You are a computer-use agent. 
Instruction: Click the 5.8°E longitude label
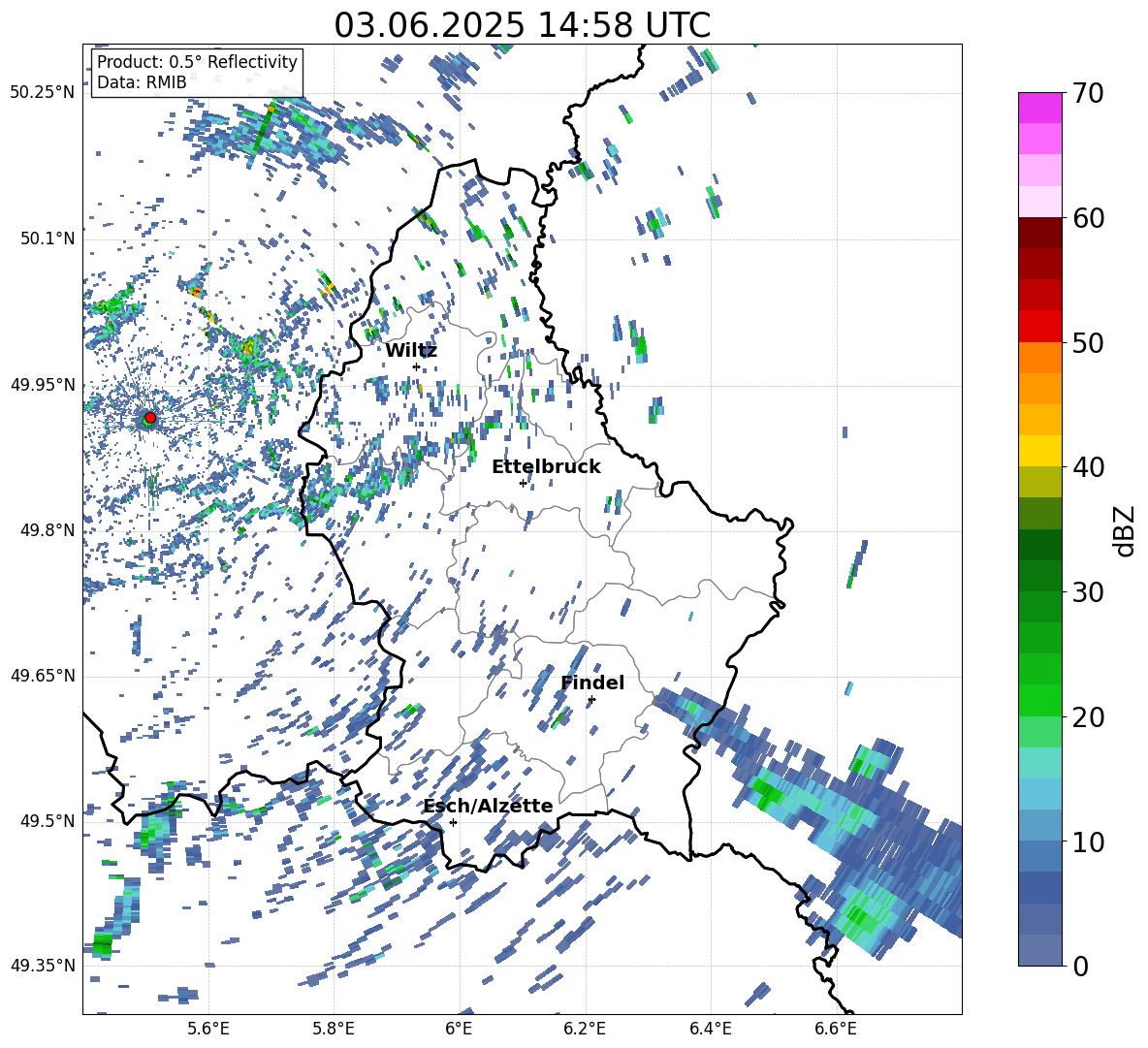pos(334,1029)
